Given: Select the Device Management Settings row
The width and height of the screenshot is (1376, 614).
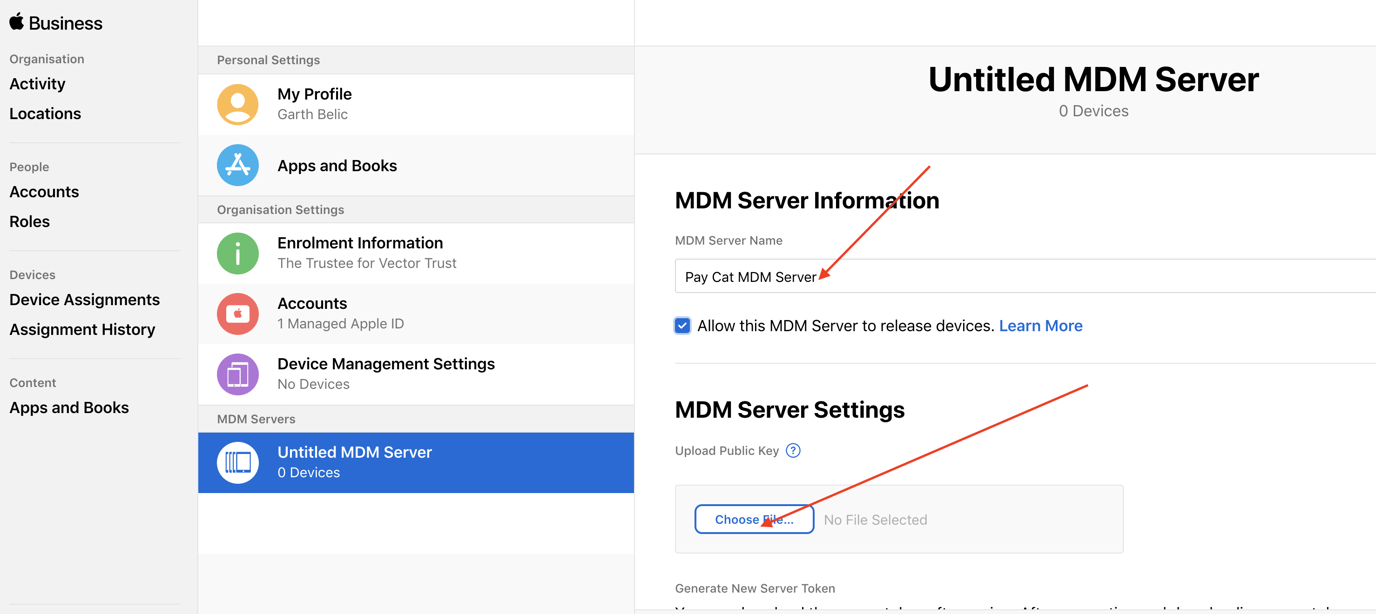Looking at the screenshot, I should coord(416,374).
